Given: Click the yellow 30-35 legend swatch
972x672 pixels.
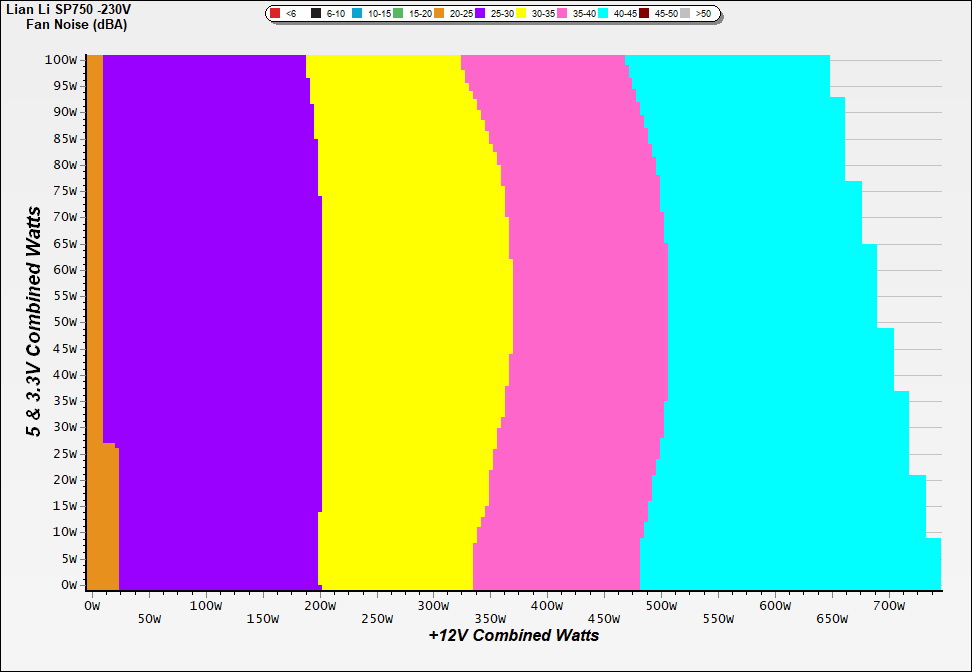Looking at the screenshot, I should tap(521, 14).
